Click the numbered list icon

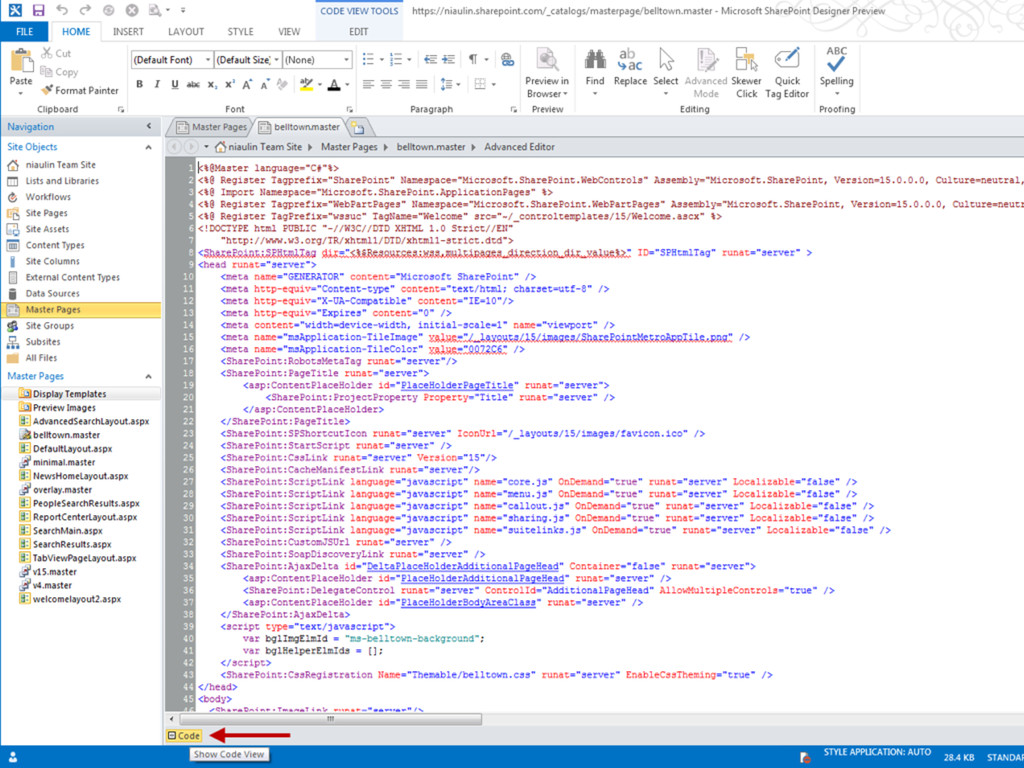396,59
